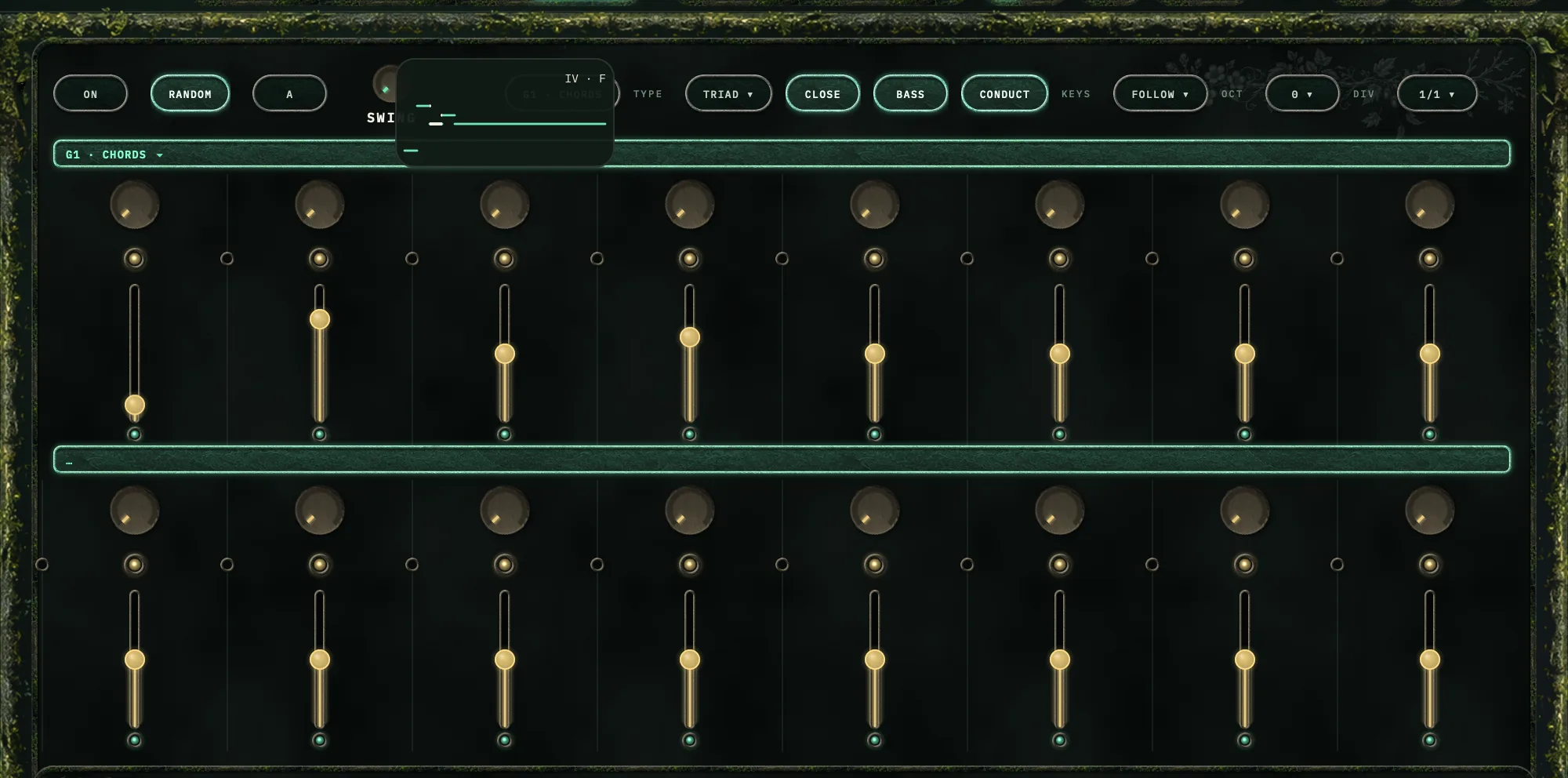Click the fourth step knob in upper lane
Screen dimensions: 1568x778
[x=690, y=205]
